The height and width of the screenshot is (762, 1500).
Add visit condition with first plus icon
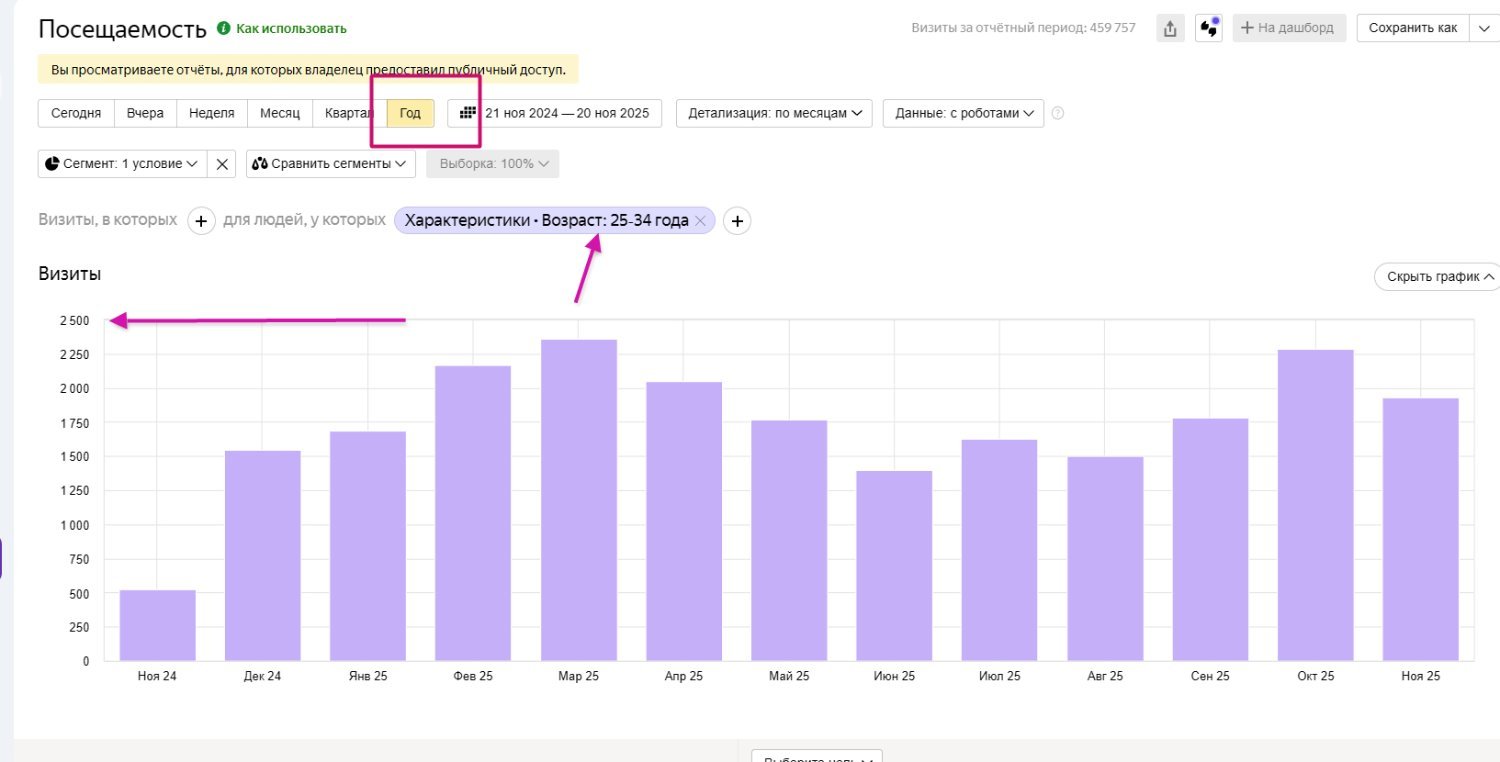201,221
